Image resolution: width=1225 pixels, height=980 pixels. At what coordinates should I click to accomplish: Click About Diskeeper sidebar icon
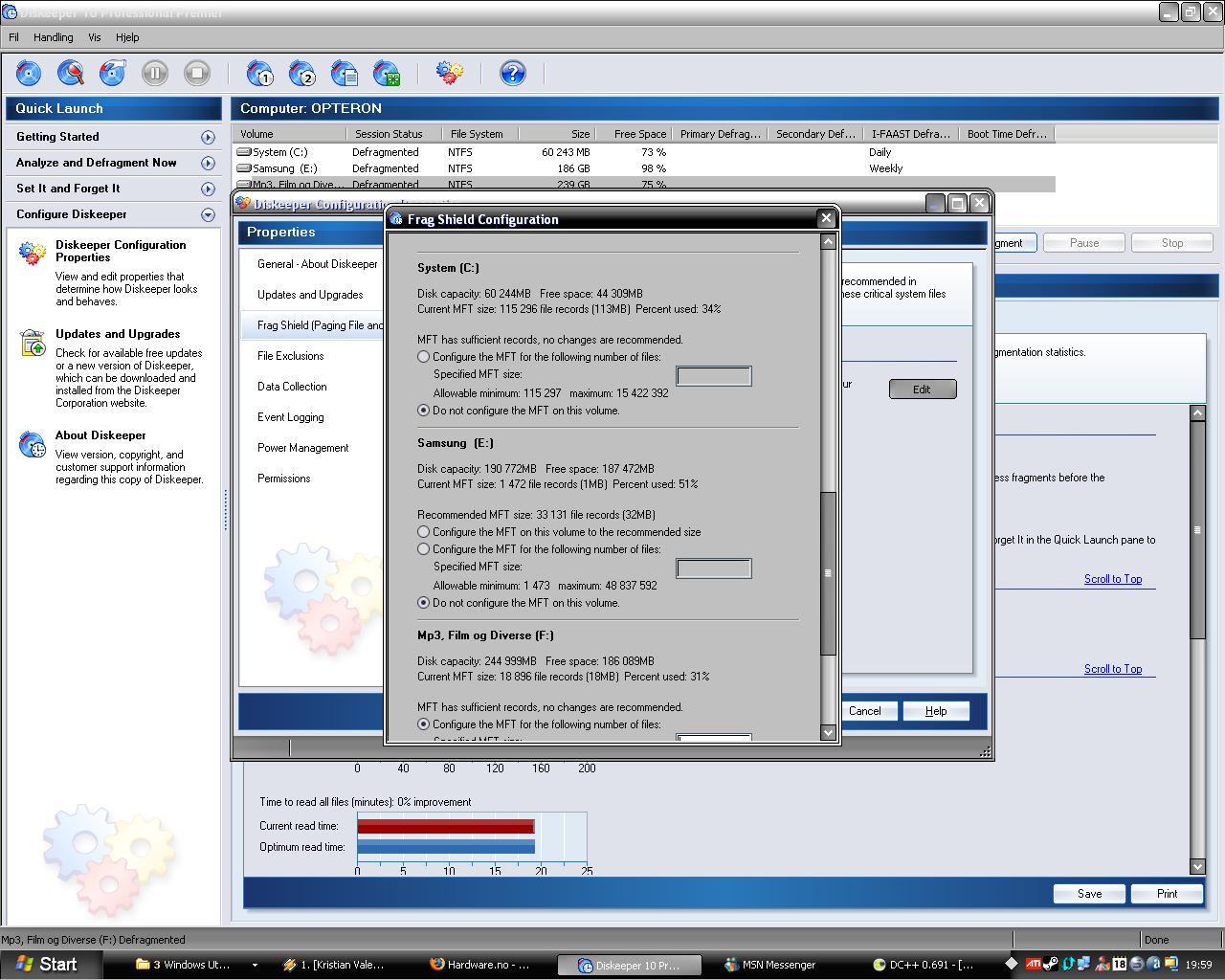click(33, 444)
